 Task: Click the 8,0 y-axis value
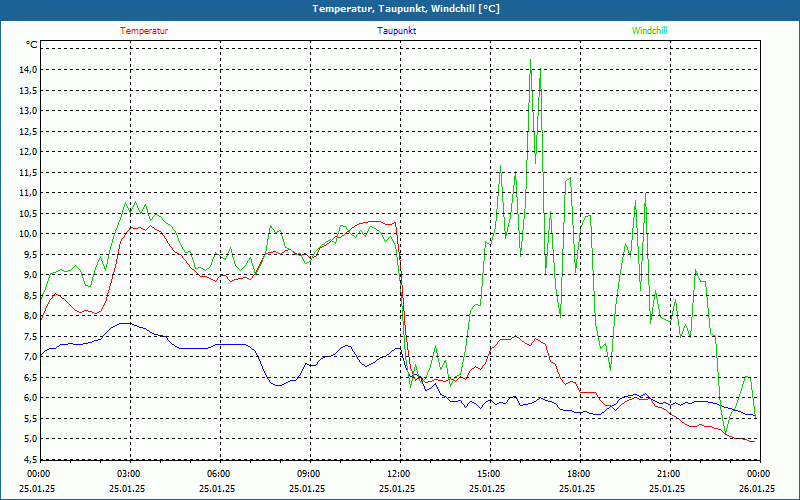(31, 316)
